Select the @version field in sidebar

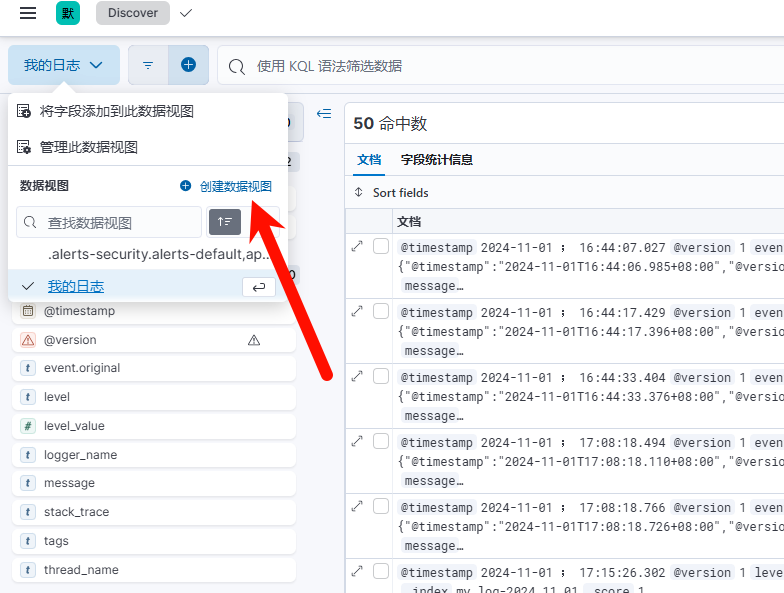pyautogui.click(x=154, y=340)
